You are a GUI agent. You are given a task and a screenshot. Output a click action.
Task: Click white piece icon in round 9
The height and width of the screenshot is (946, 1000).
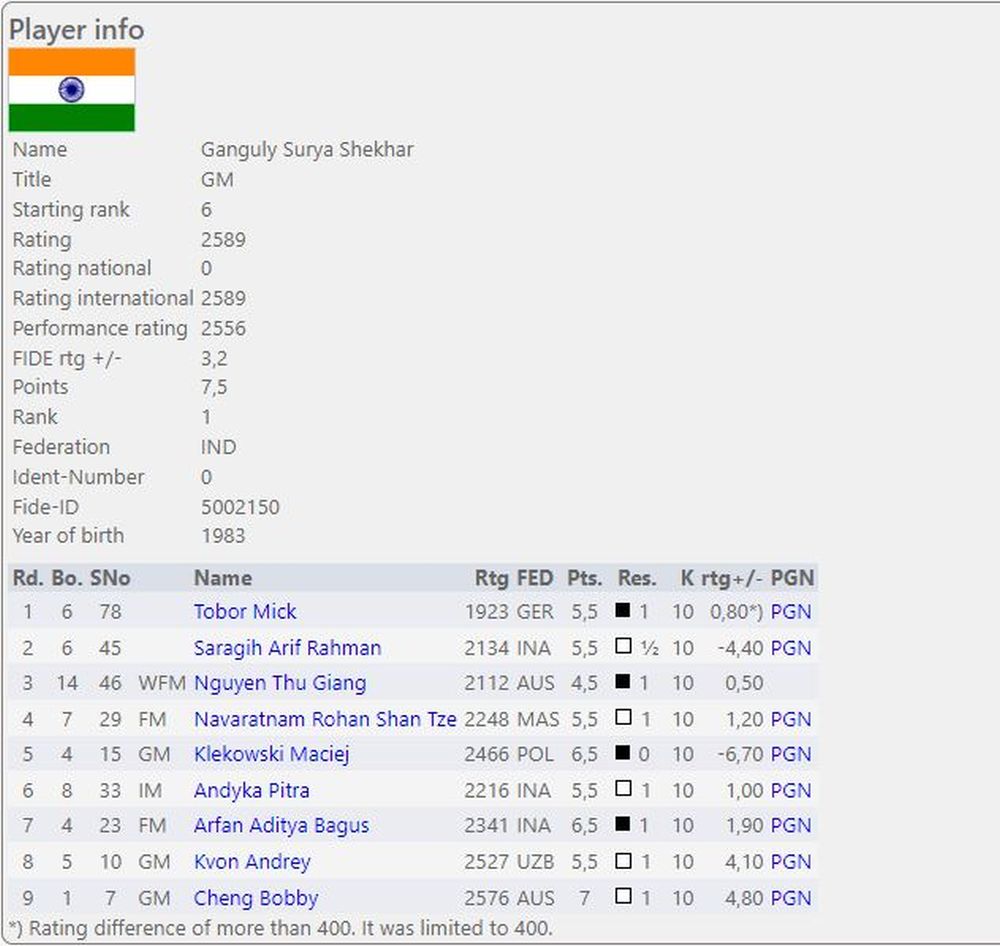pyautogui.click(x=623, y=896)
